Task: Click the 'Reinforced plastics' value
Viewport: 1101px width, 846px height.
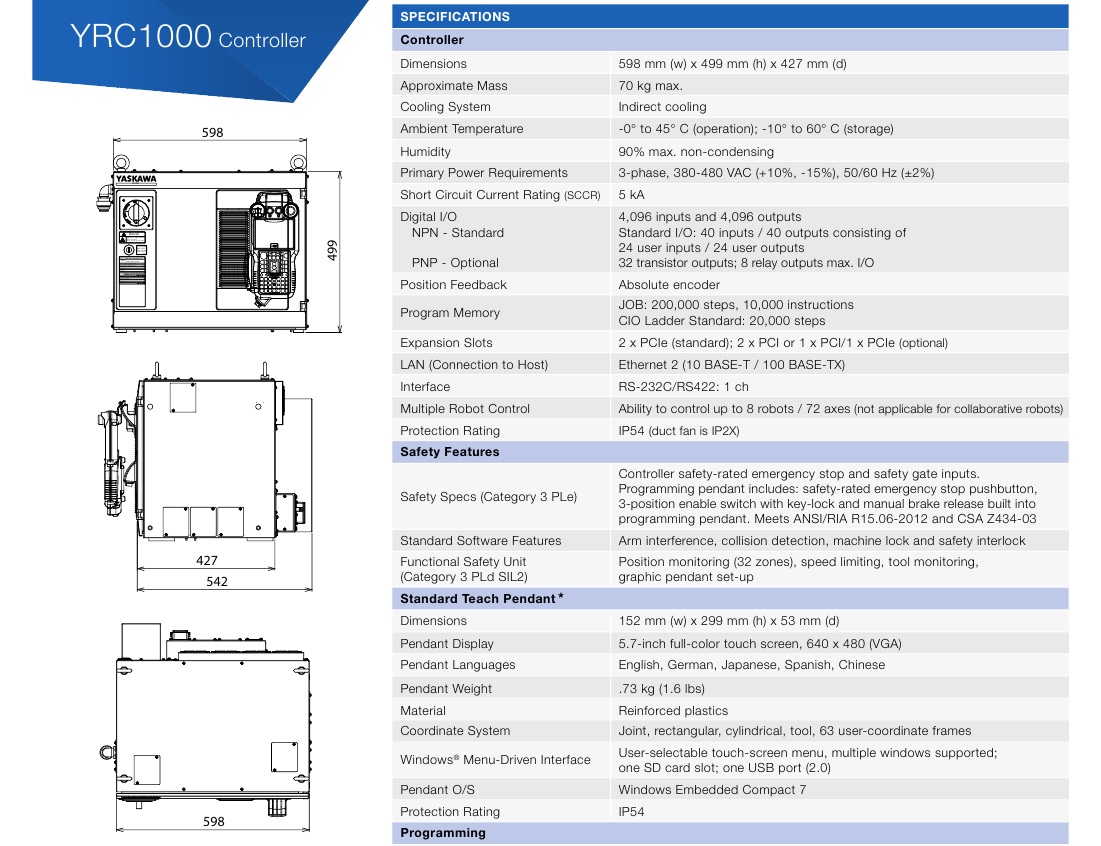Action: (x=673, y=710)
